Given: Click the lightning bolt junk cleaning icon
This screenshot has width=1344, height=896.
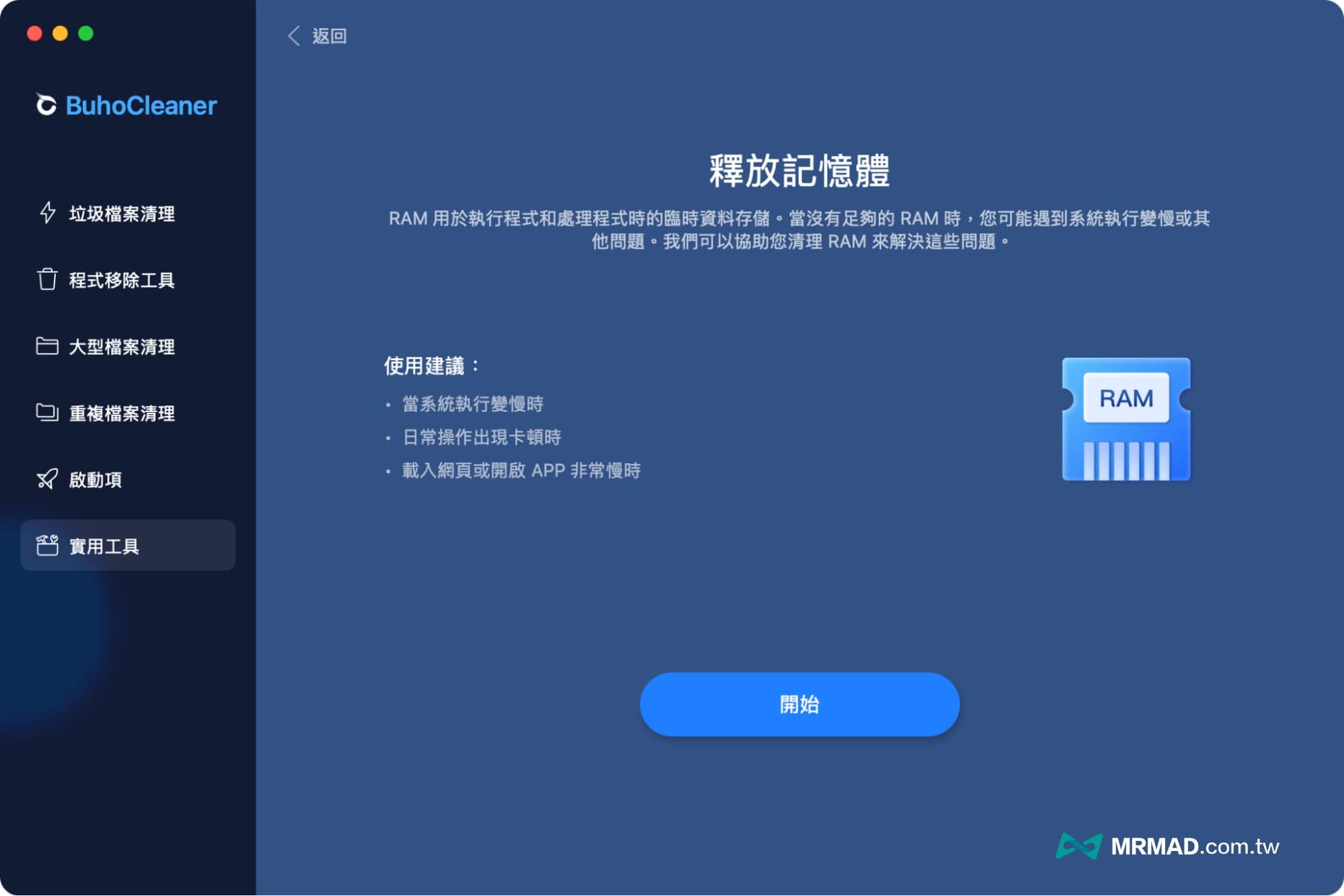Looking at the screenshot, I should pyautogui.click(x=47, y=213).
